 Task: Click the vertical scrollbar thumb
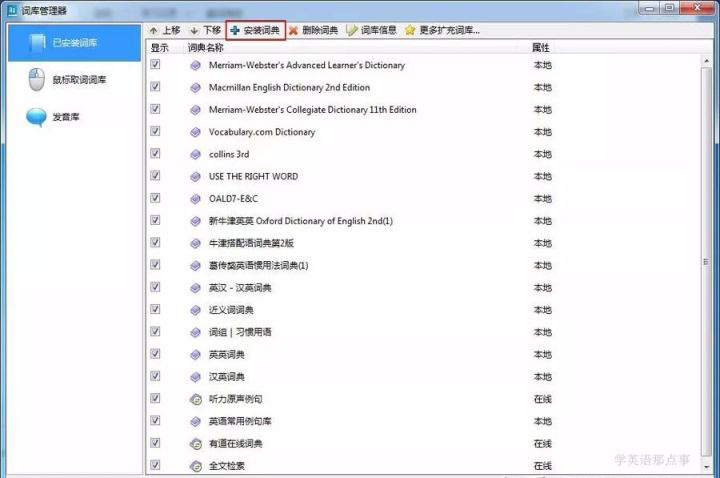(x=706, y=262)
